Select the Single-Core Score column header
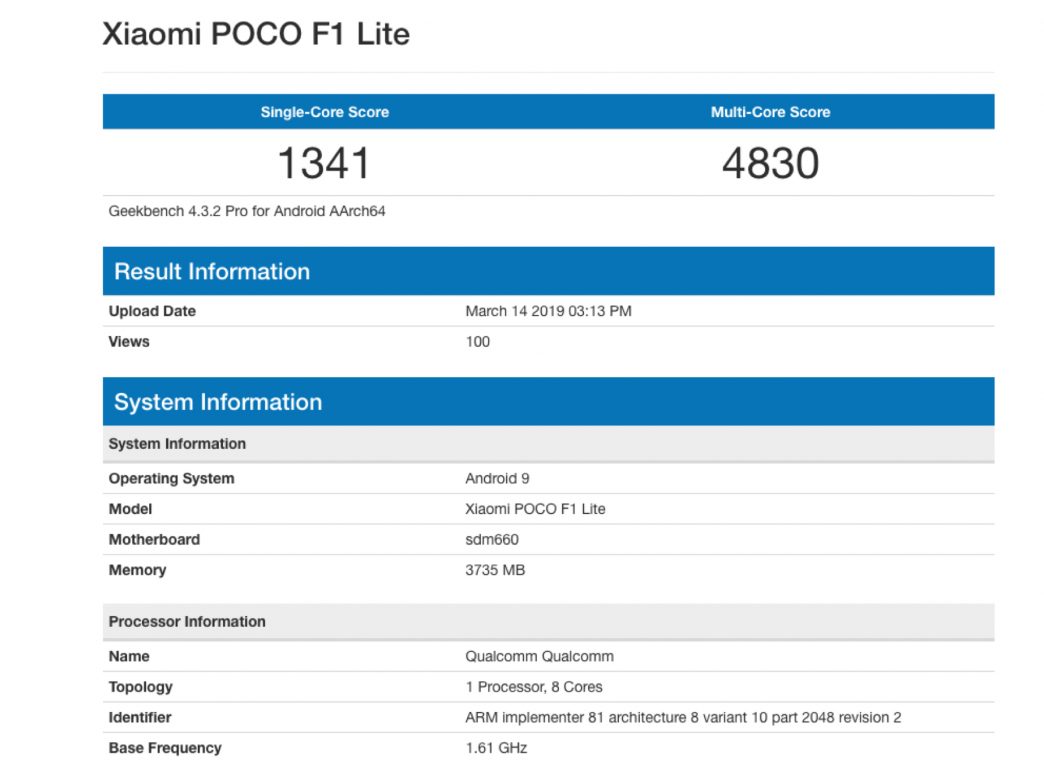Viewport: 1044px width, 783px height. [x=325, y=112]
